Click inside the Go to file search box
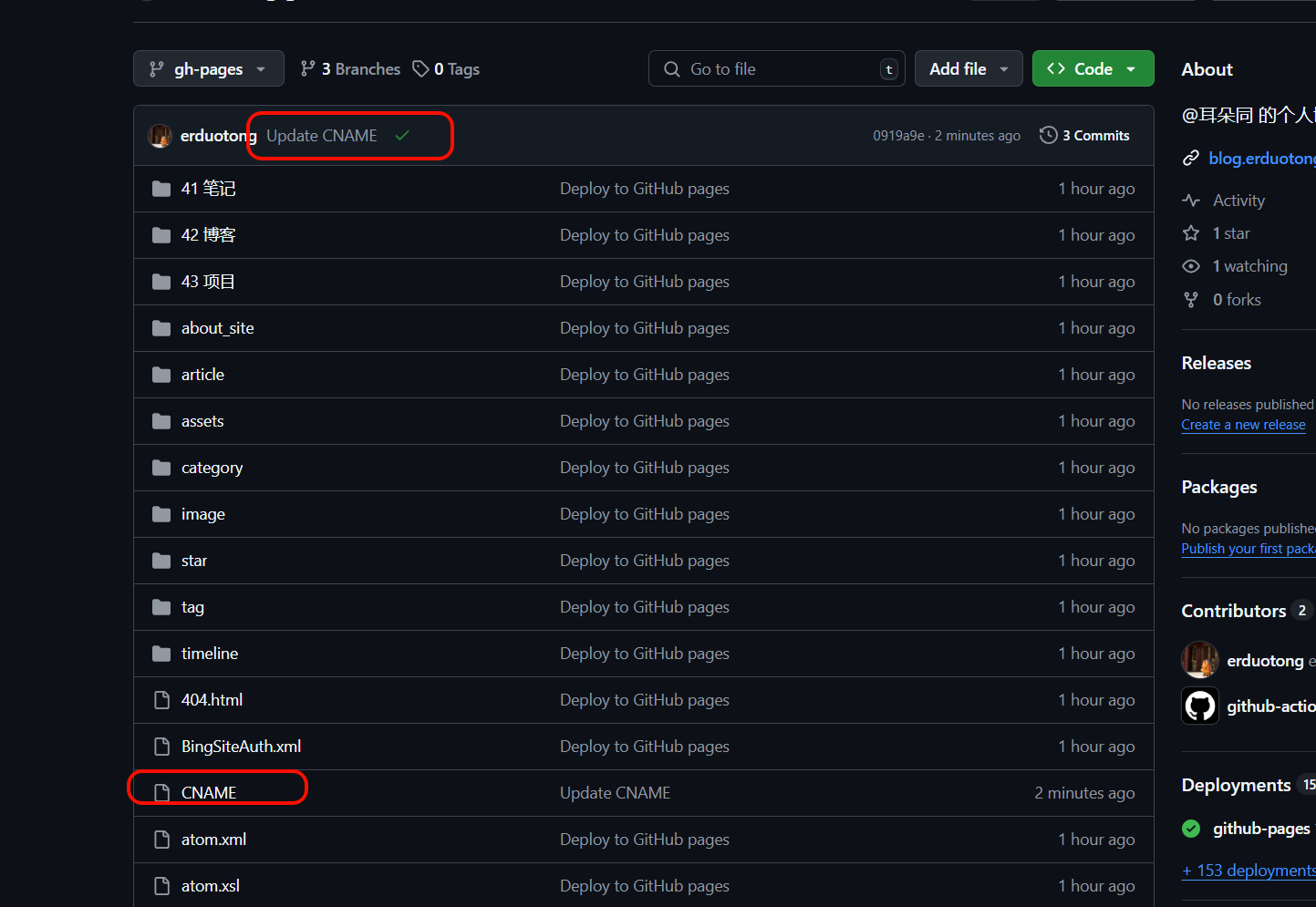 pyautogui.click(x=776, y=68)
